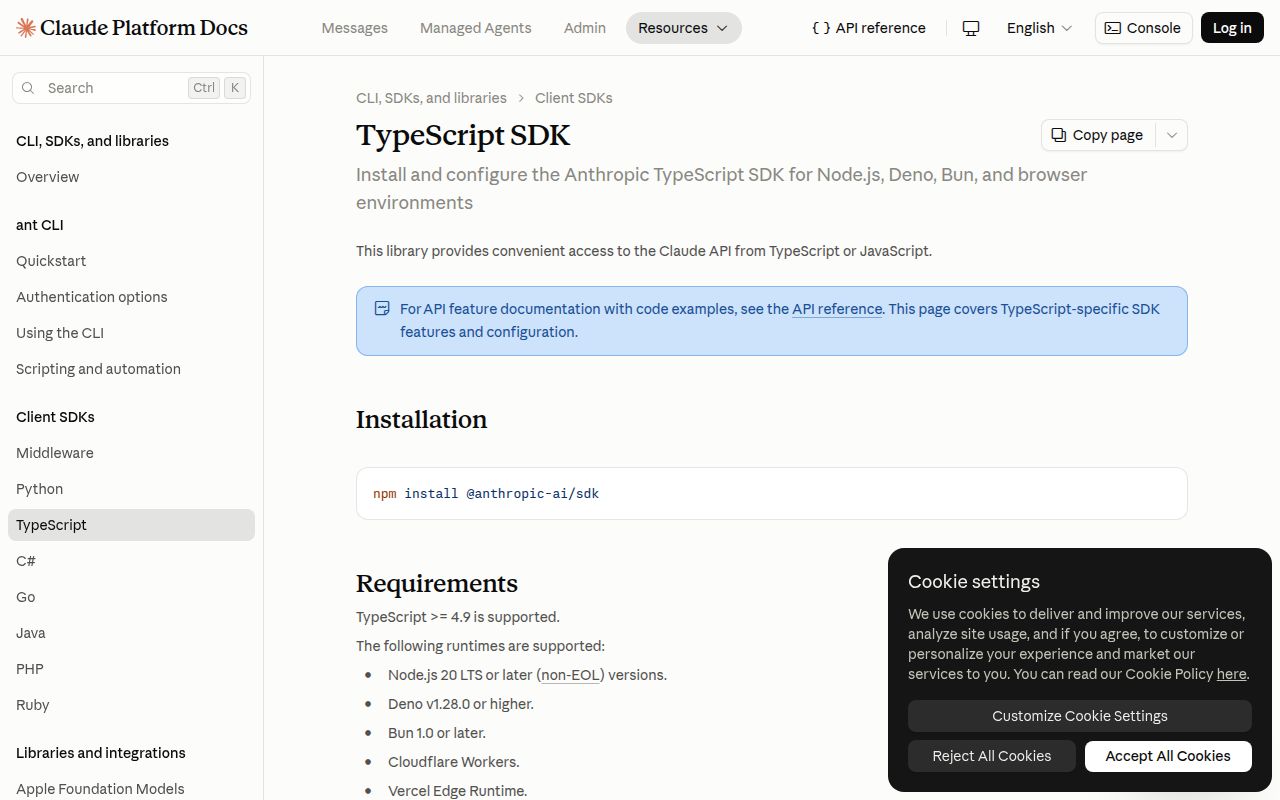Click the 'Vercel Edge Runtime.' bullet

coord(457,791)
